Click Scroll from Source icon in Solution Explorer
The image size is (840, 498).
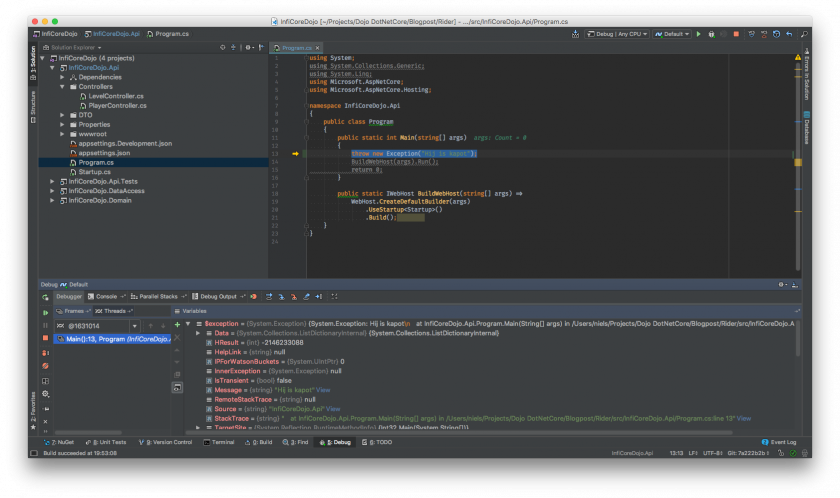[222, 48]
